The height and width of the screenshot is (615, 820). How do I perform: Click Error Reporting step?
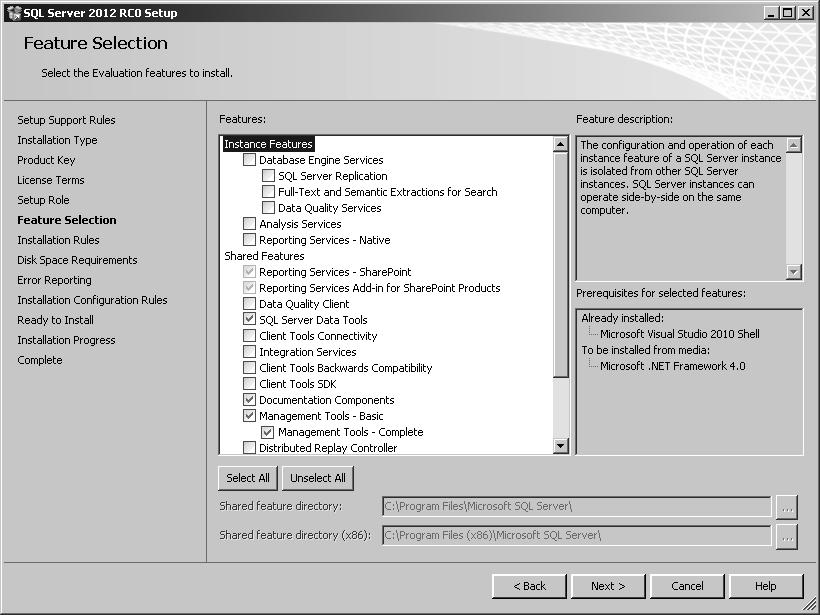[54, 280]
